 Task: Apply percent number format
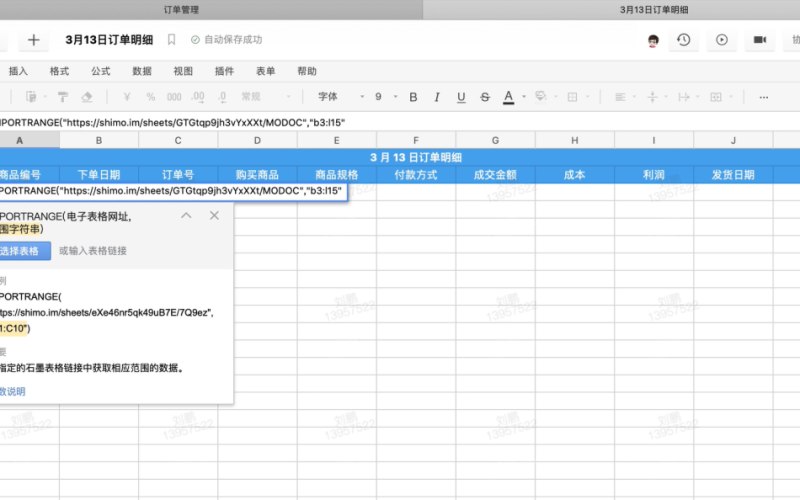point(151,97)
